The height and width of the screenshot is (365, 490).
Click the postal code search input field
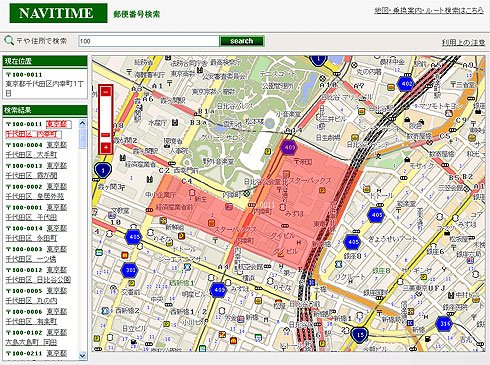[x=149, y=41]
